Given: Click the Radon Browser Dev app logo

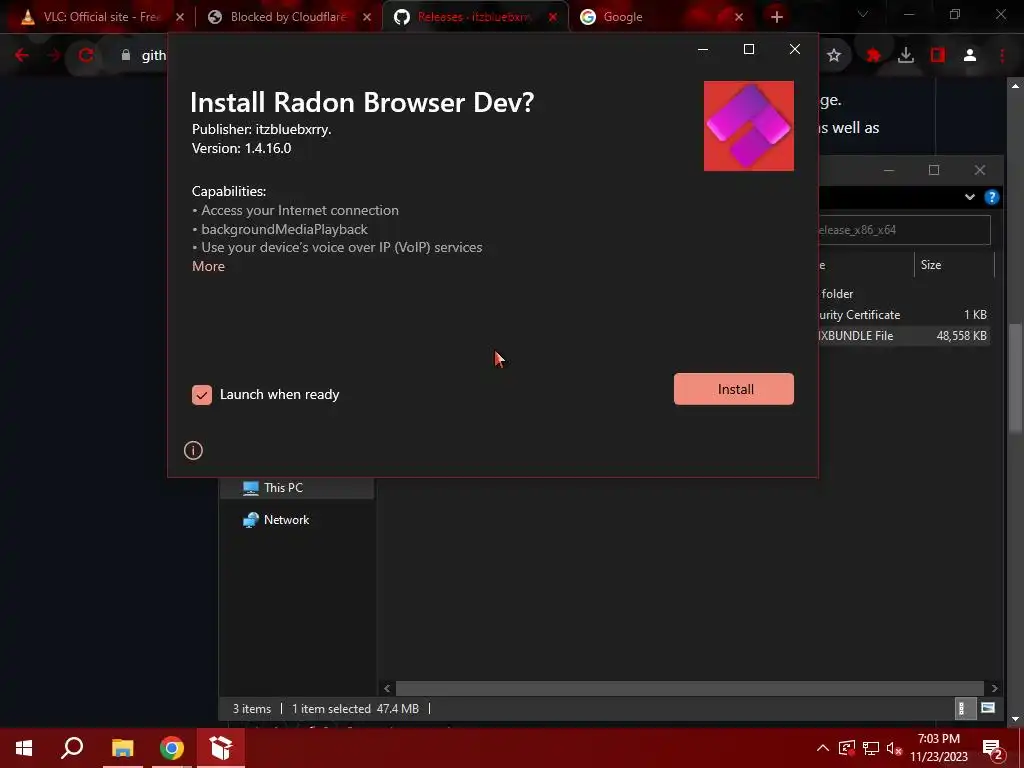Looking at the screenshot, I should tap(749, 126).
